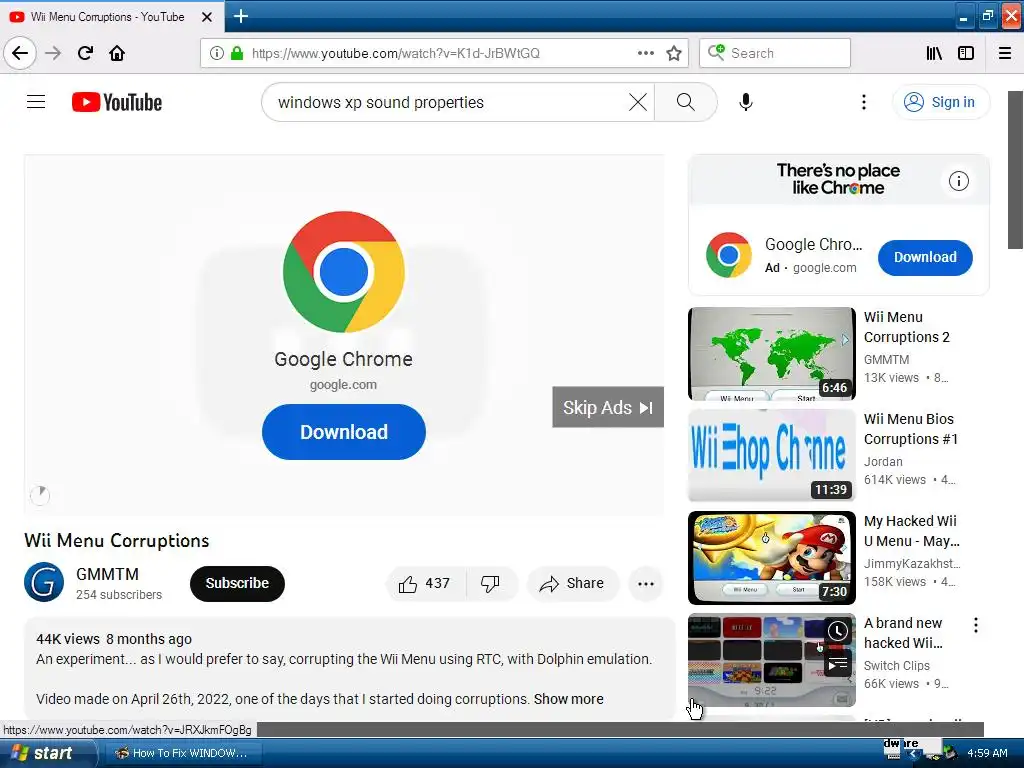The width and height of the screenshot is (1024, 768).
Task: Skip Ads in the video player
Action: pyautogui.click(x=608, y=408)
